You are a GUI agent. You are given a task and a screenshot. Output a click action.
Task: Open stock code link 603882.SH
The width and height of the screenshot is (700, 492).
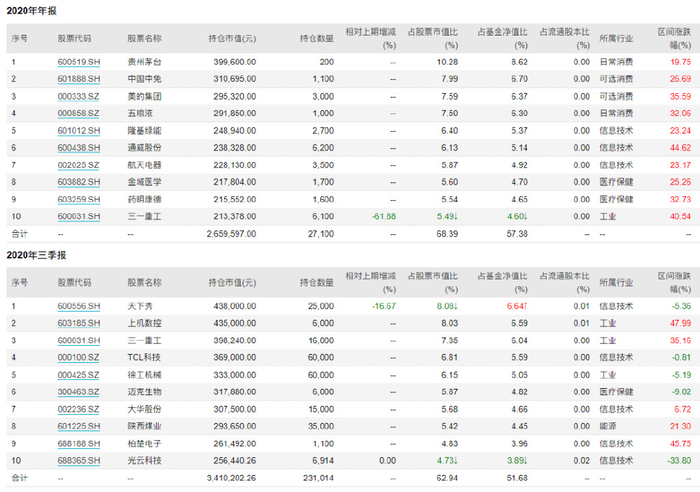(x=79, y=182)
